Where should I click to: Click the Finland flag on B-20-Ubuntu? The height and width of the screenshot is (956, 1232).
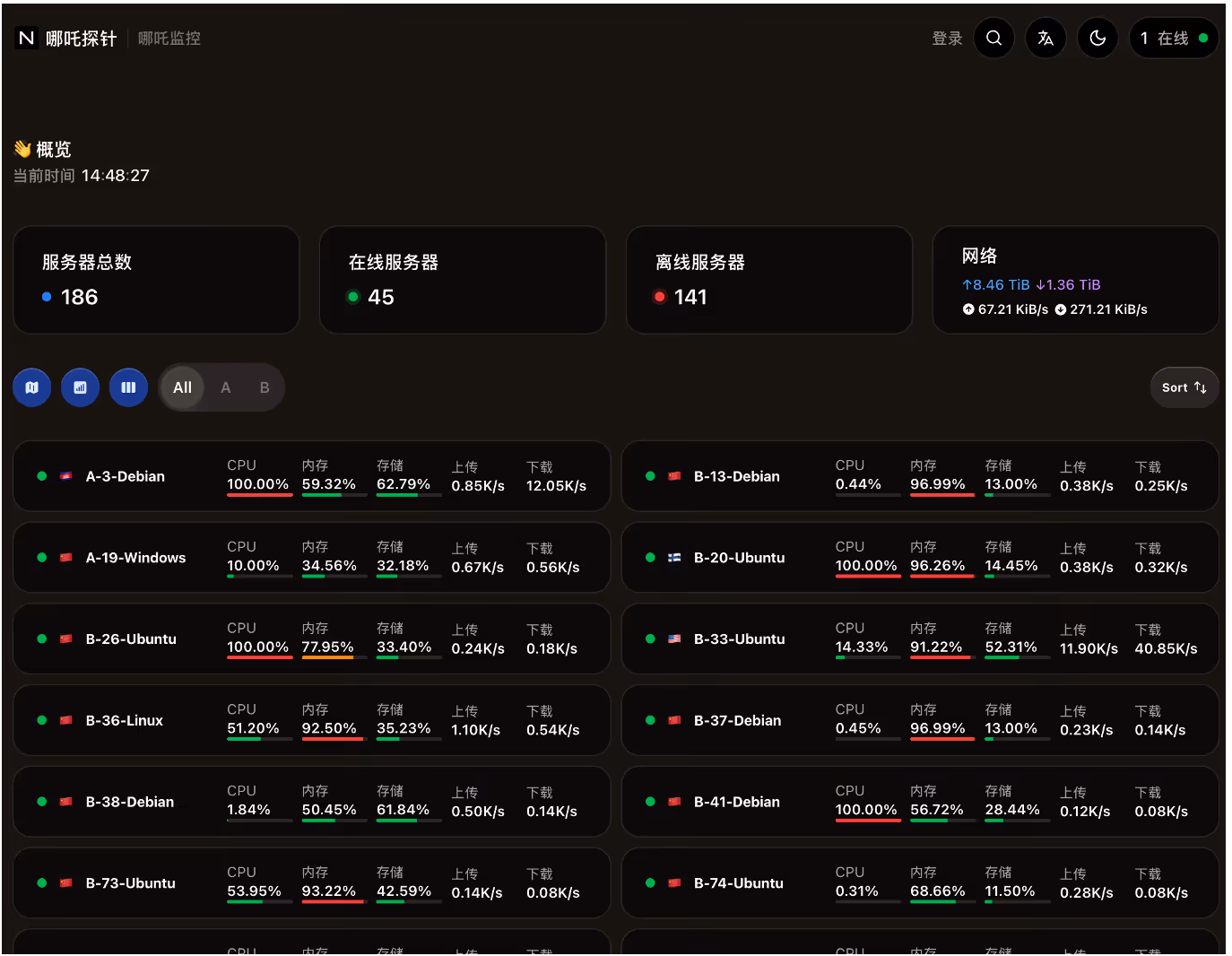674,558
